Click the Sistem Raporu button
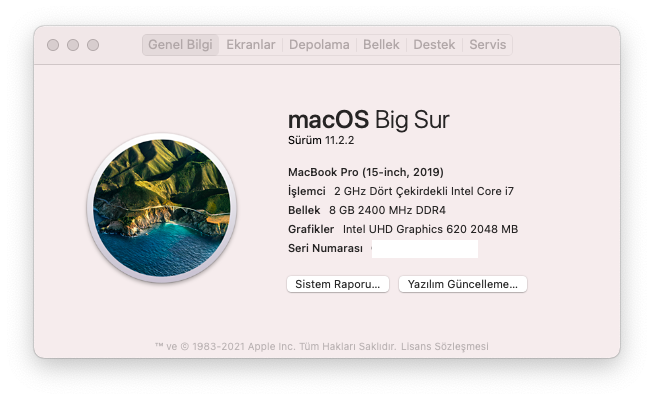Viewport: 654px width, 400px height. tap(338, 284)
